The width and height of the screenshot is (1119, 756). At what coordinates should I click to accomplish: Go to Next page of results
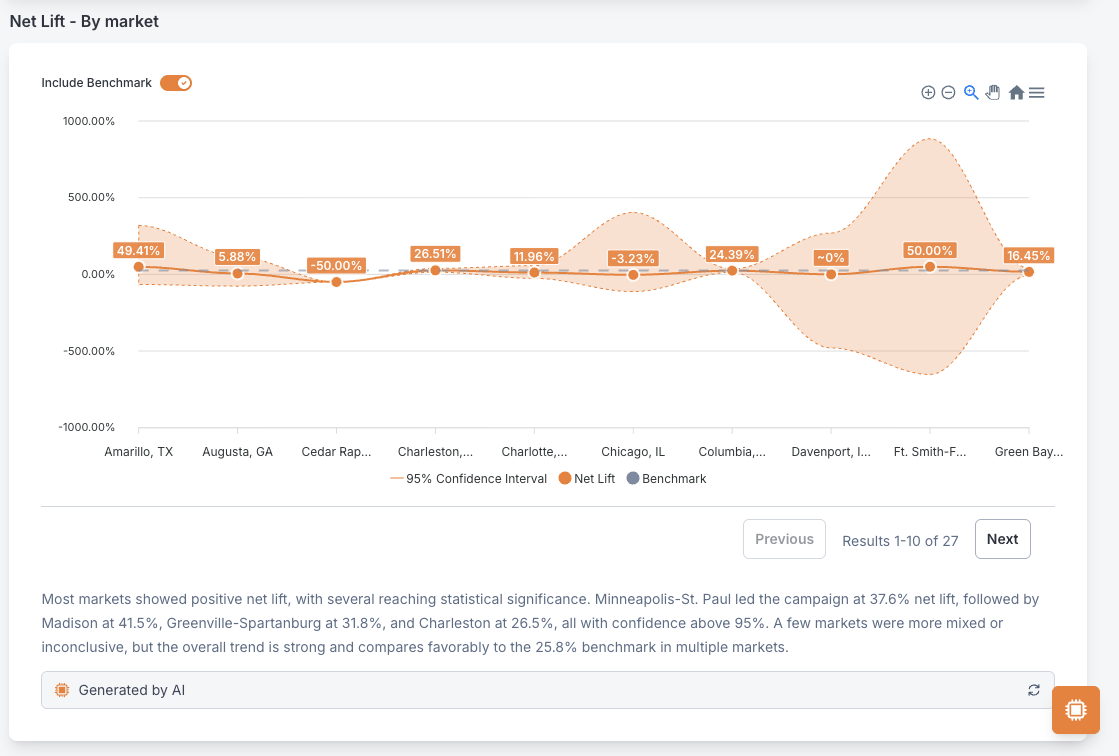point(1002,539)
